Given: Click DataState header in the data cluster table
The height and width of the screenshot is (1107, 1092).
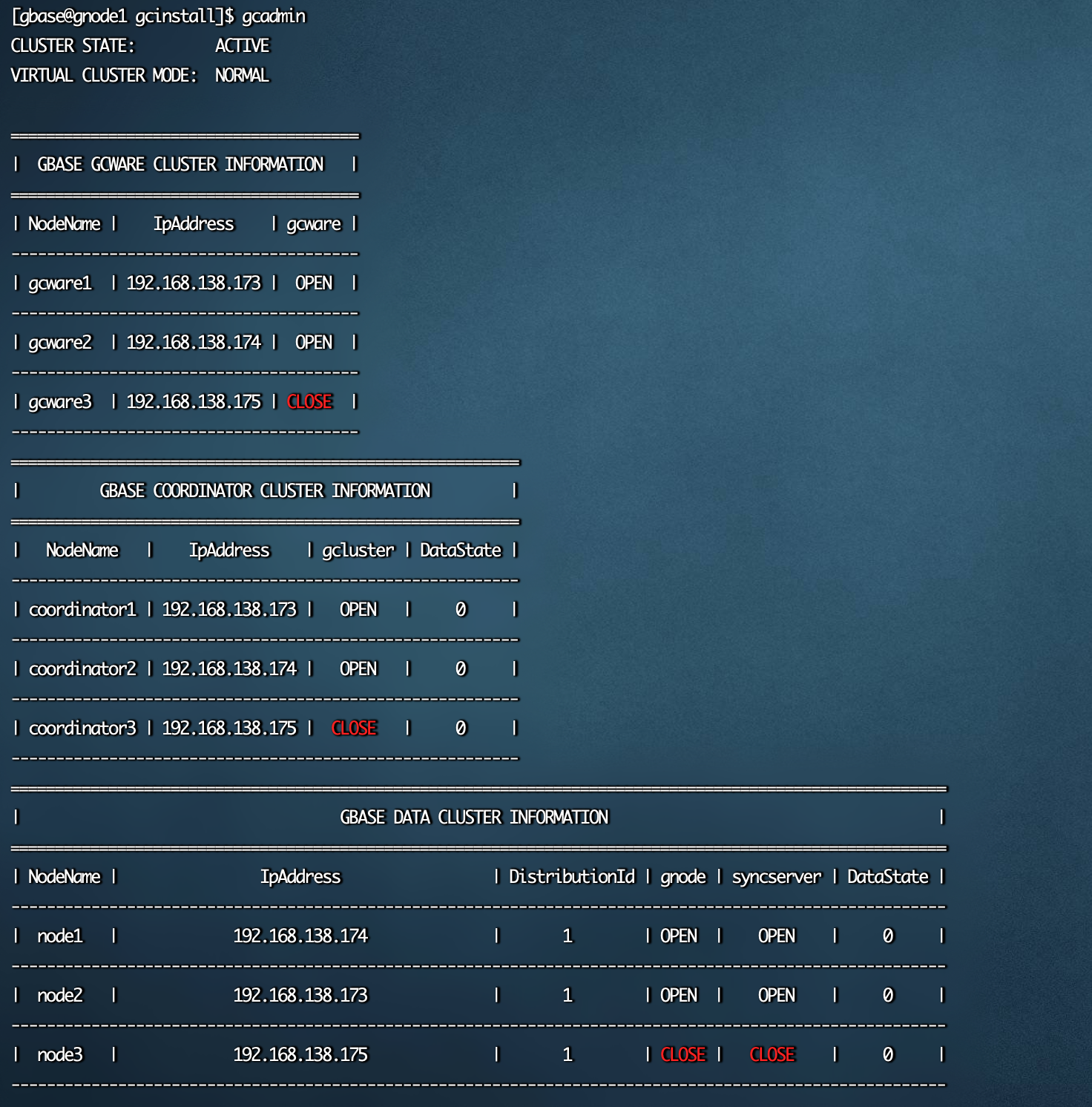Looking at the screenshot, I should [x=888, y=877].
